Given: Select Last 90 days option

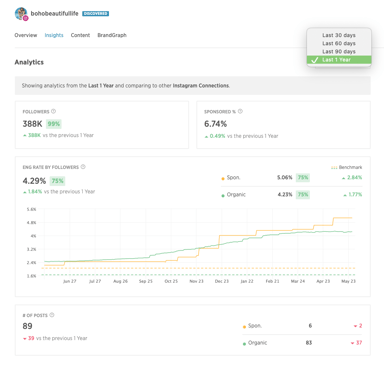Looking at the screenshot, I should pyautogui.click(x=339, y=51).
